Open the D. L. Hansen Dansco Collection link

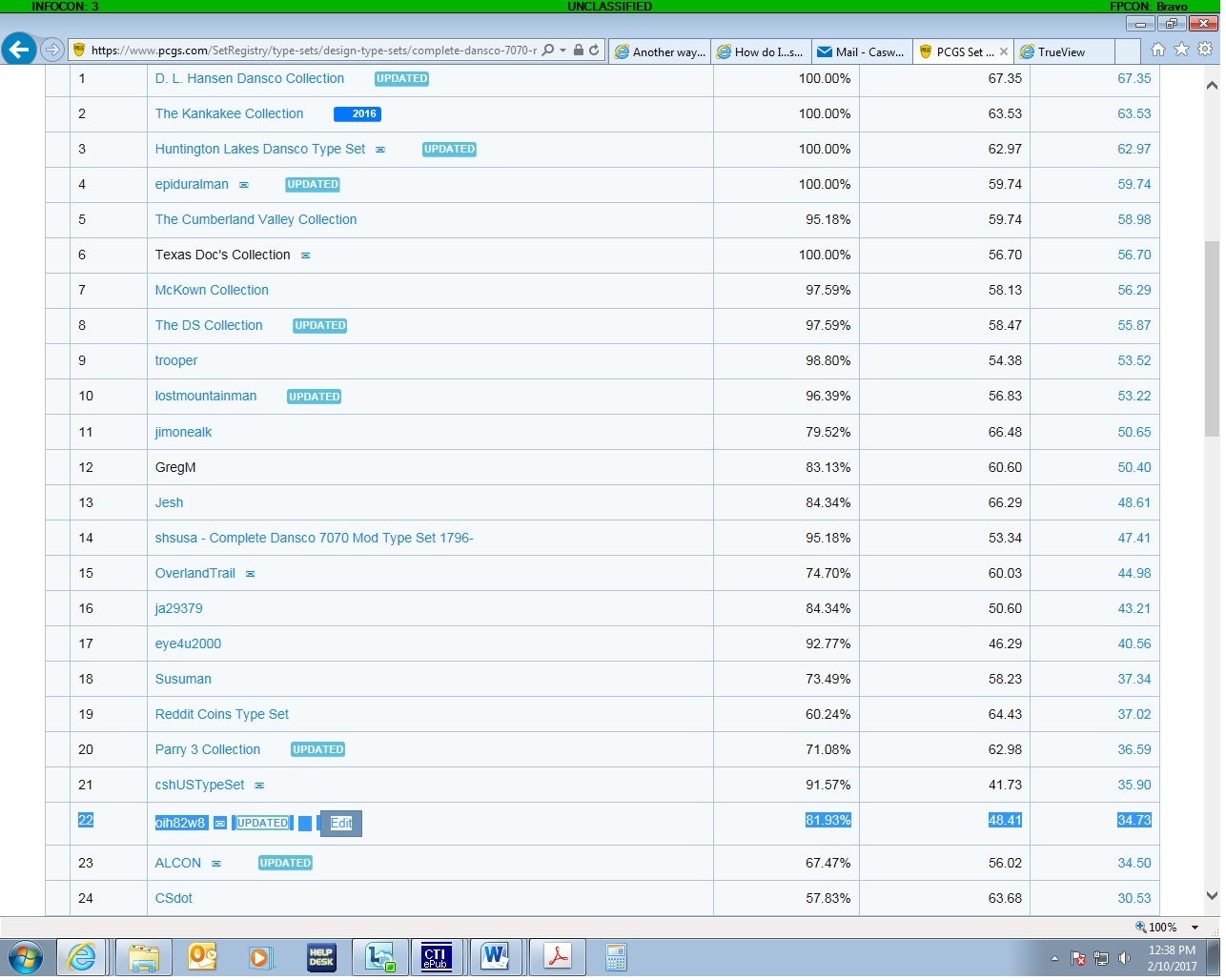pos(250,78)
